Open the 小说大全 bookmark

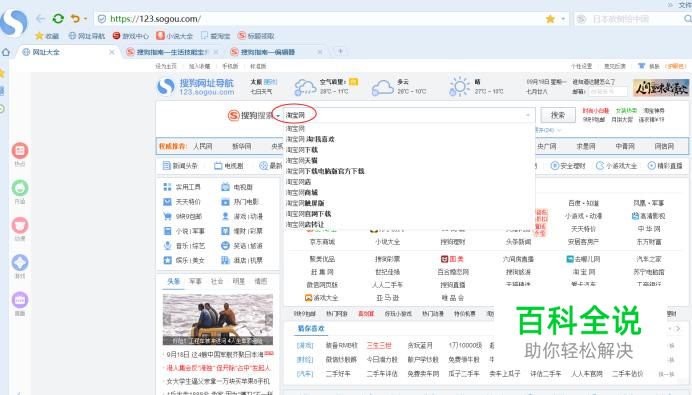tap(175, 36)
